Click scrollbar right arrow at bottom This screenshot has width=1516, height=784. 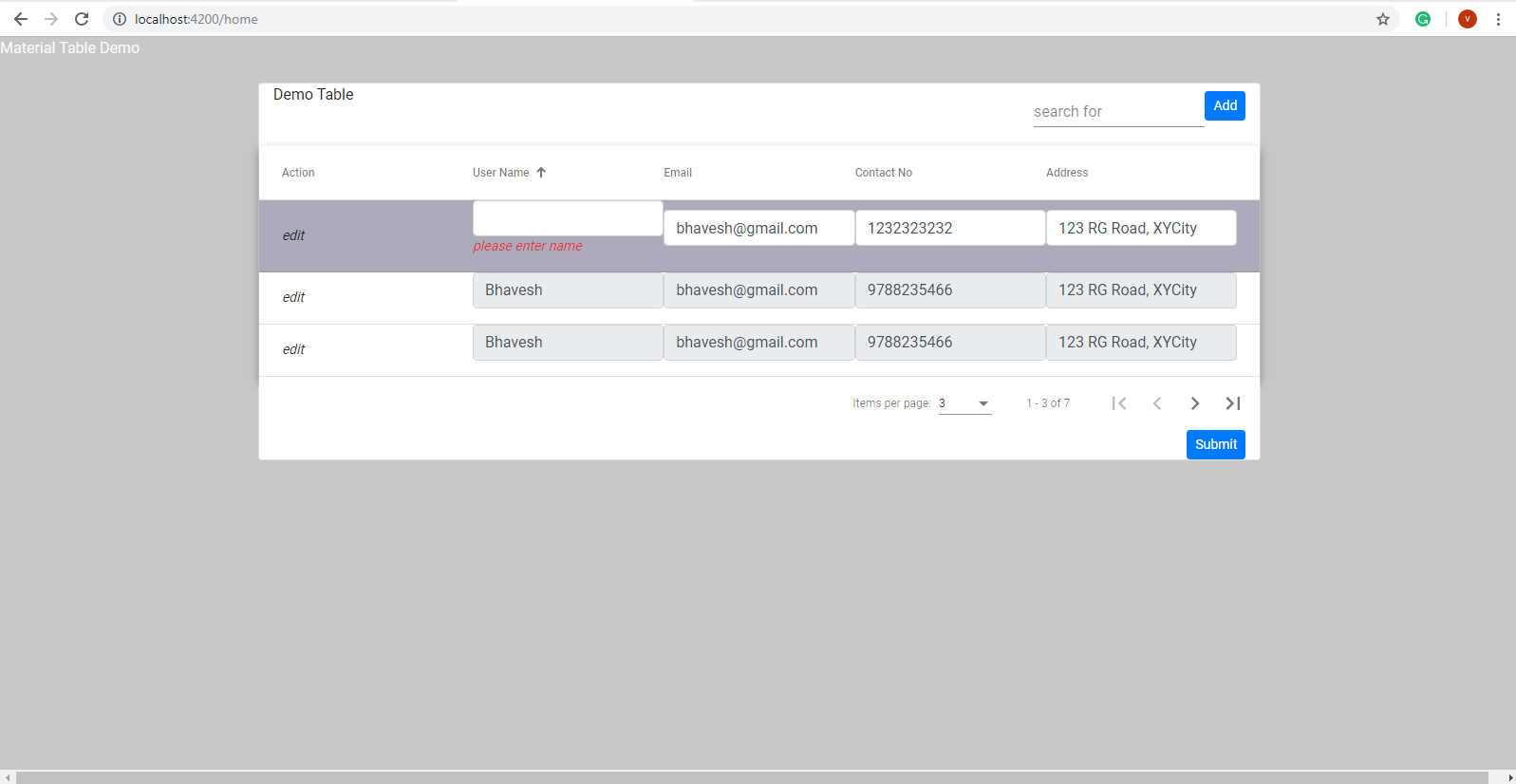[x=1509, y=777]
